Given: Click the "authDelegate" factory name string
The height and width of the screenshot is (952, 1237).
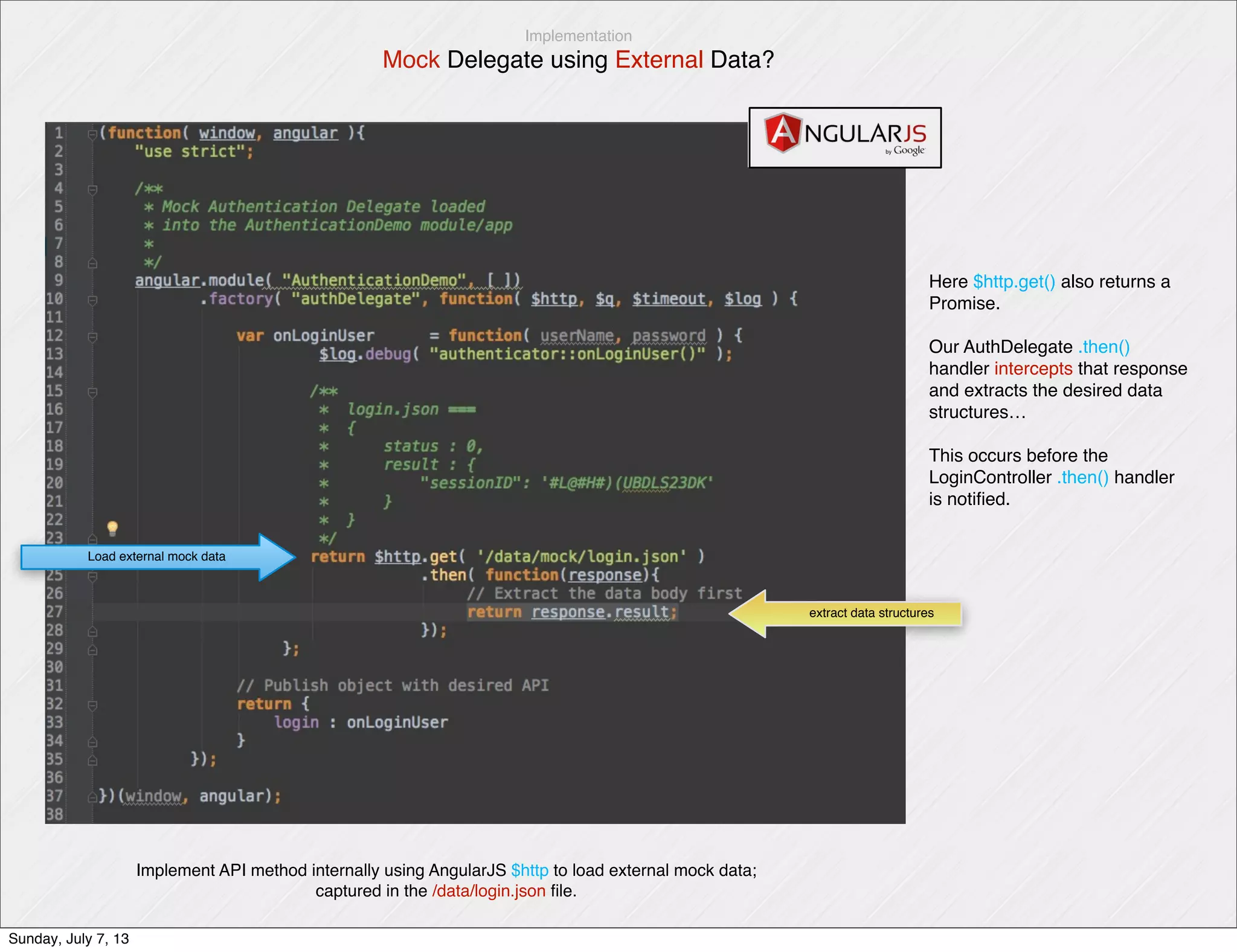Looking at the screenshot, I should 356,299.
